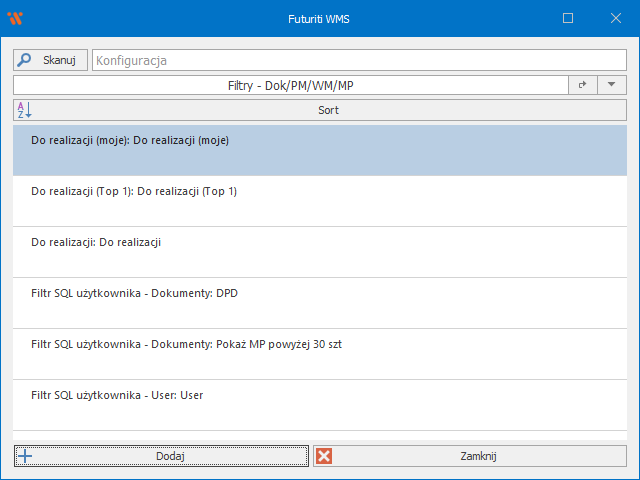The image size is (640, 480).
Task: Click the Futuriti WMS logo icon
Action: pyautogui.click(x=14, y=18)
